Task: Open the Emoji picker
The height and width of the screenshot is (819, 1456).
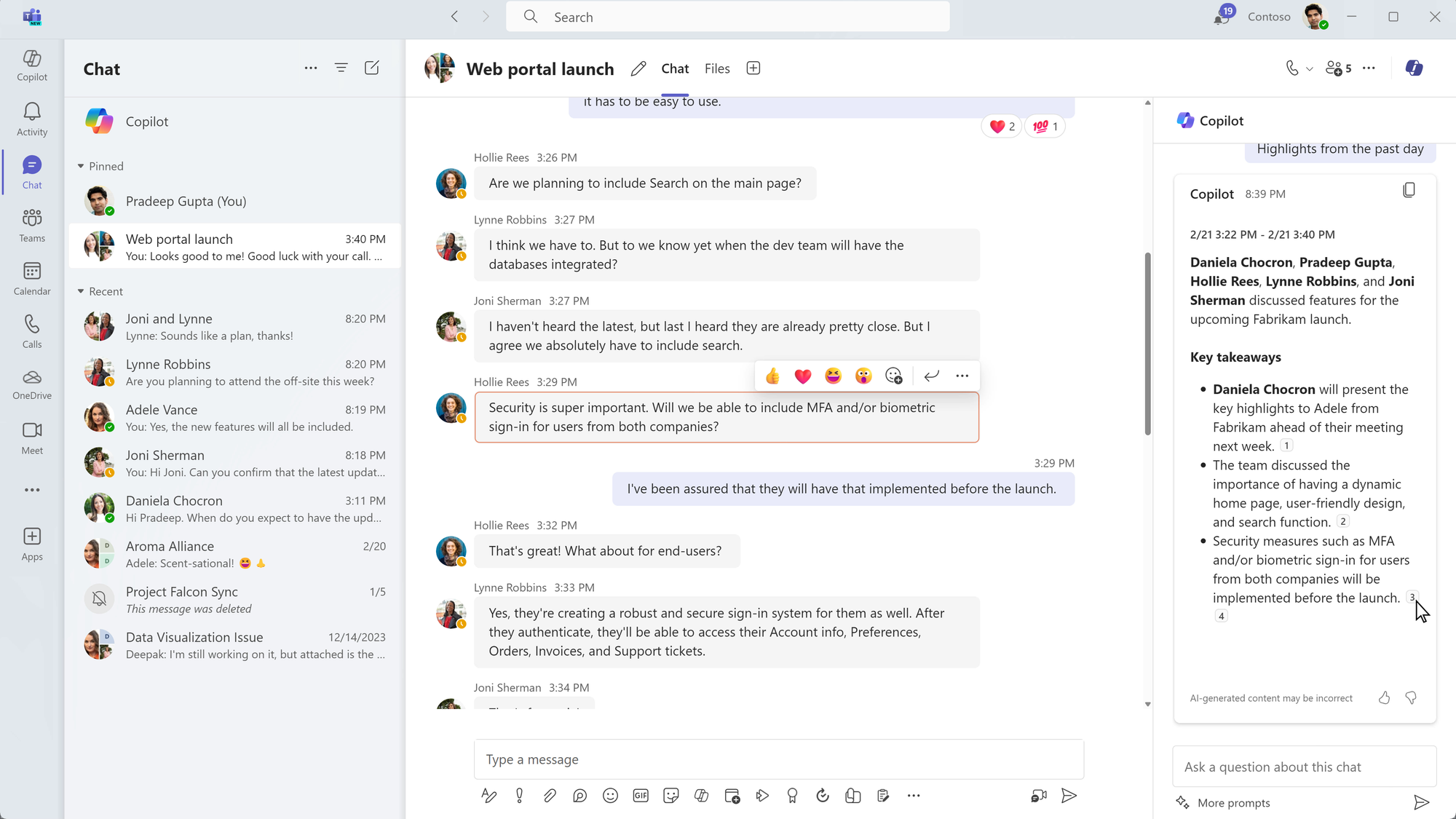Action: (611, 795)
